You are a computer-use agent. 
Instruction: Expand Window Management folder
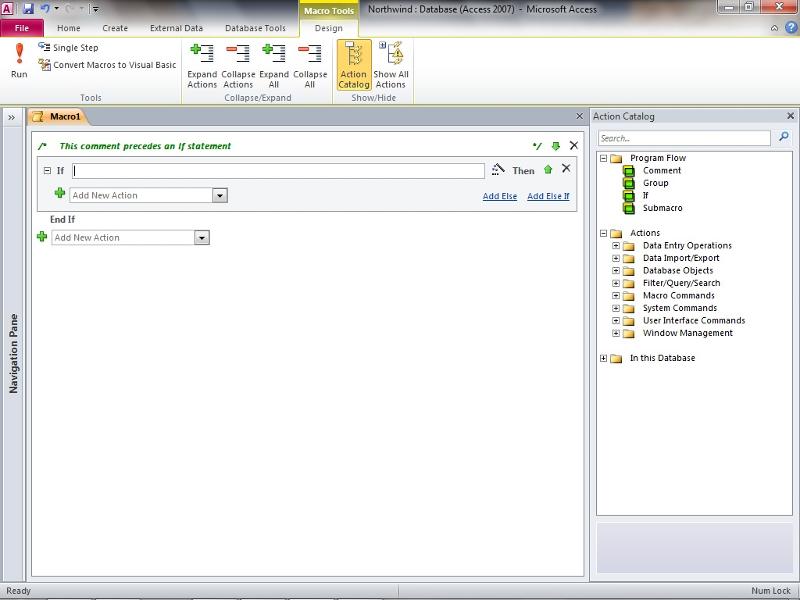coord(616,333)
